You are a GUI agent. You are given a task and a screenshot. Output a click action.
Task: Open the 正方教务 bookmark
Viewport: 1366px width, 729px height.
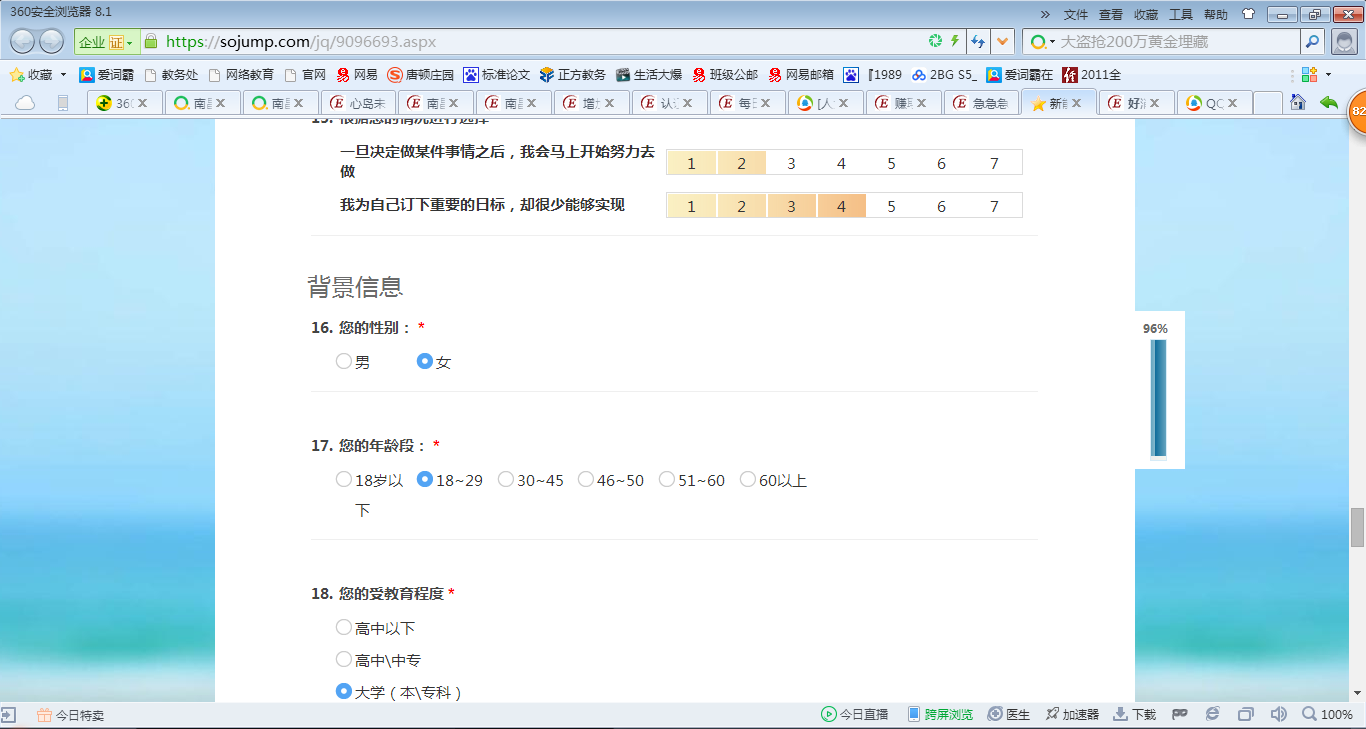pos(573,74)
